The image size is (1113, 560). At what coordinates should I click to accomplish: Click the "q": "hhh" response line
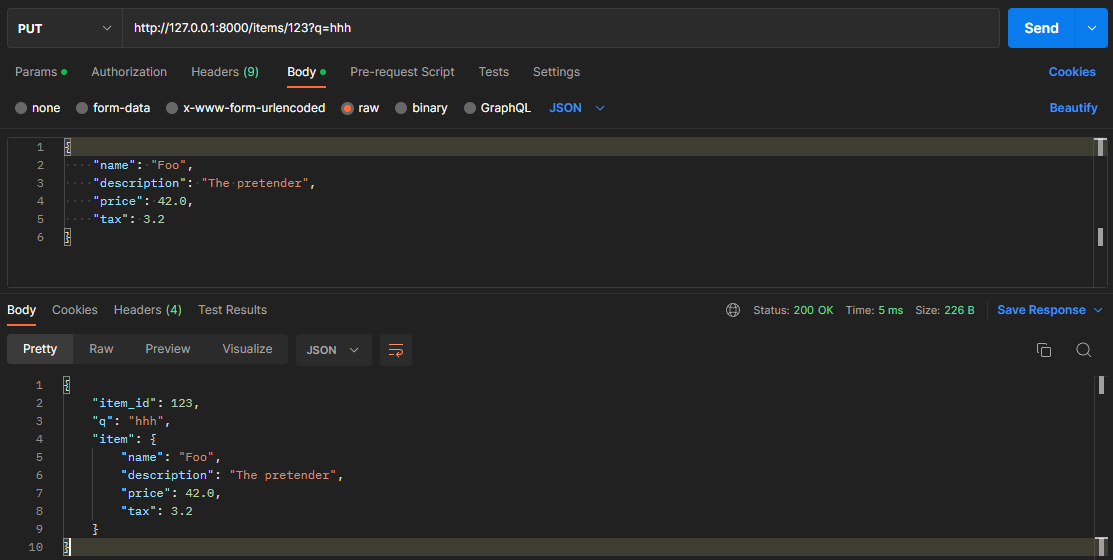coord(131,421)
